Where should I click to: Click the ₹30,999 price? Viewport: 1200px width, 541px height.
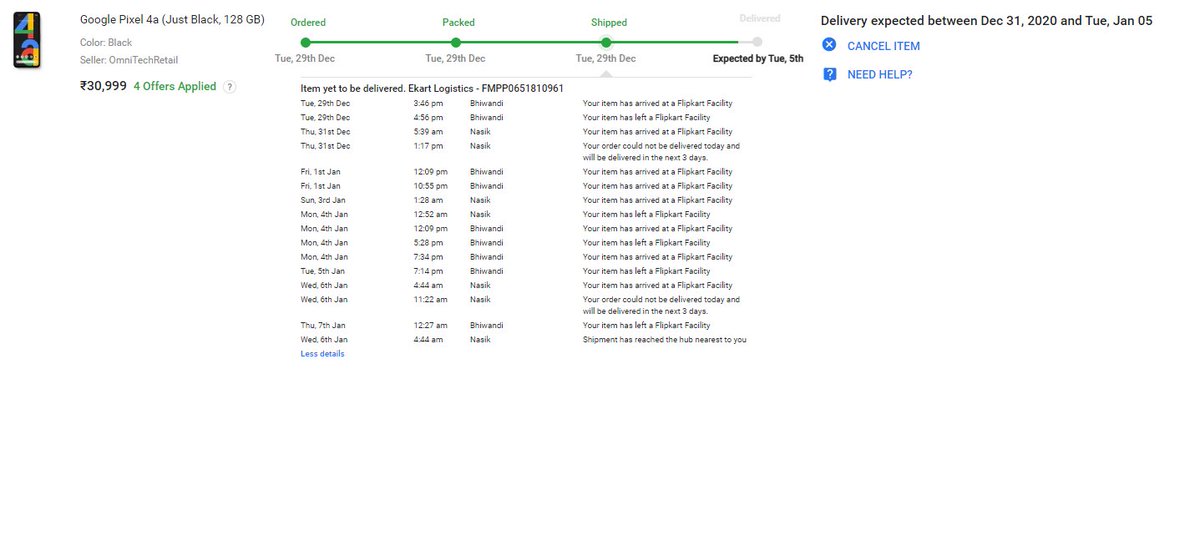click(104, 86)
